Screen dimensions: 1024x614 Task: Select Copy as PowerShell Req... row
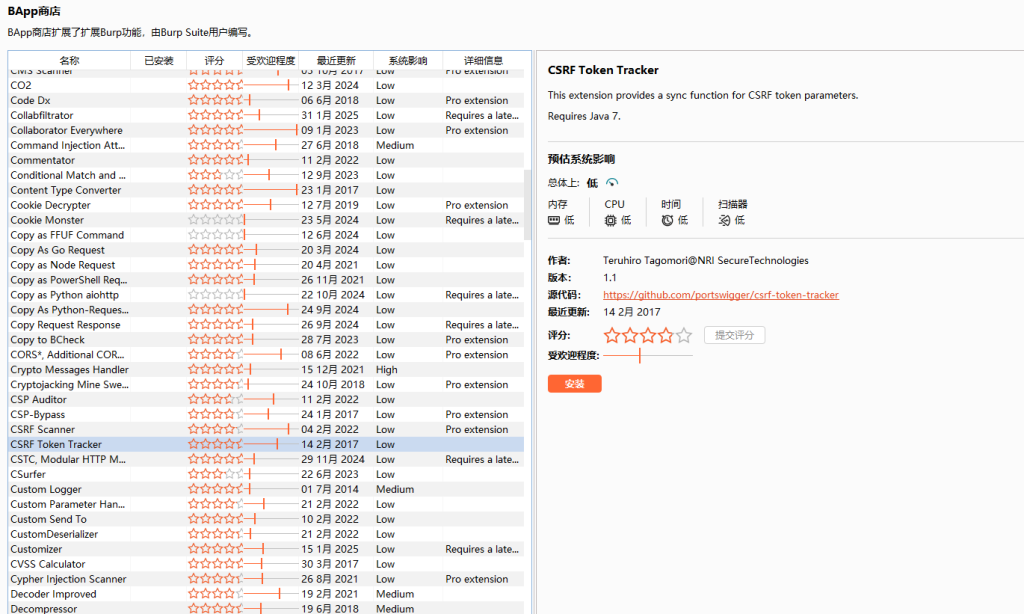pos(266,280)
